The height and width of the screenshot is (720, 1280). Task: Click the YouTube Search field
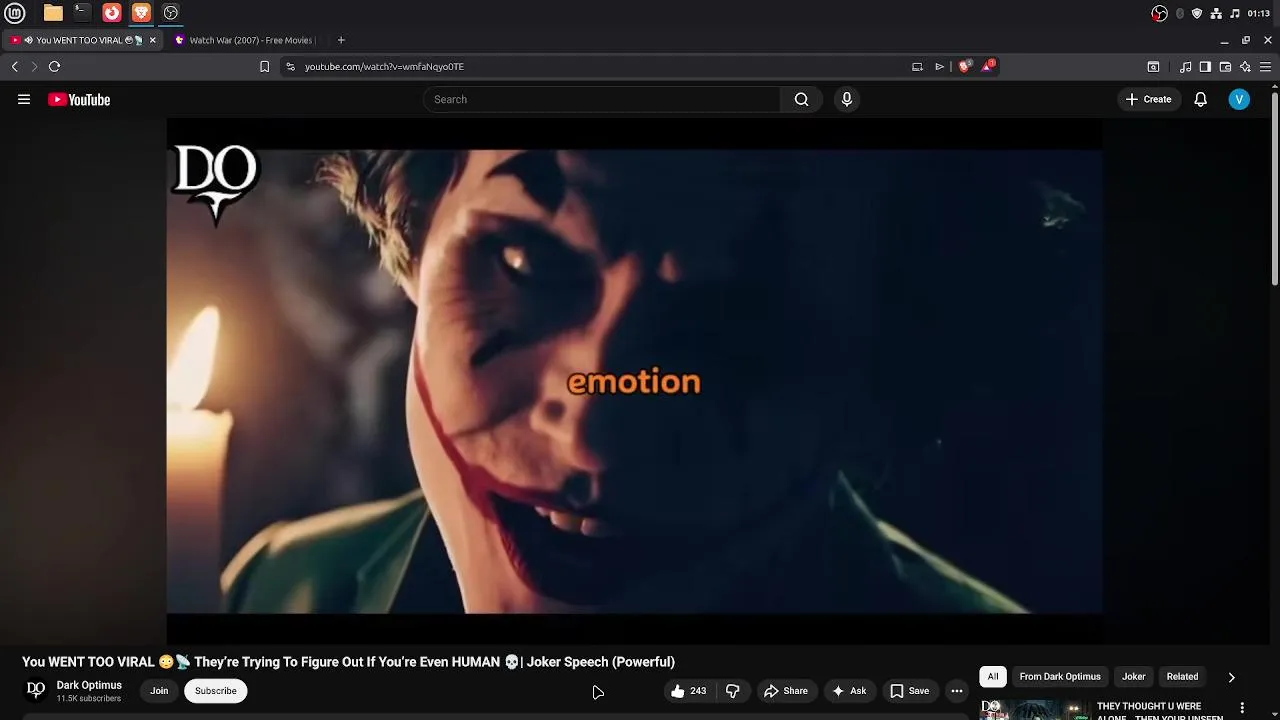(x=601, y=99)
